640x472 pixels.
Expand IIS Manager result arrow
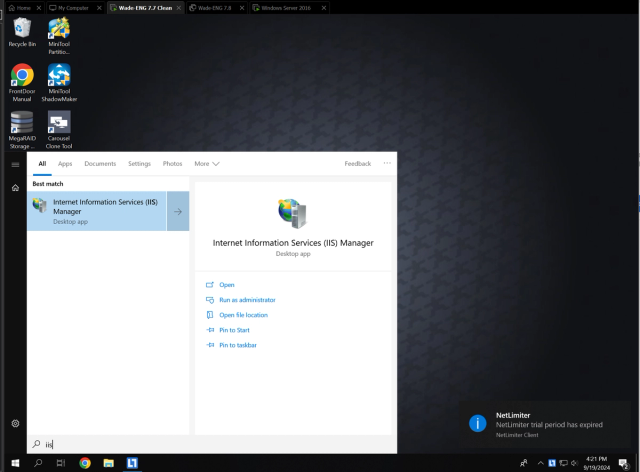click(x=178, y=211)
